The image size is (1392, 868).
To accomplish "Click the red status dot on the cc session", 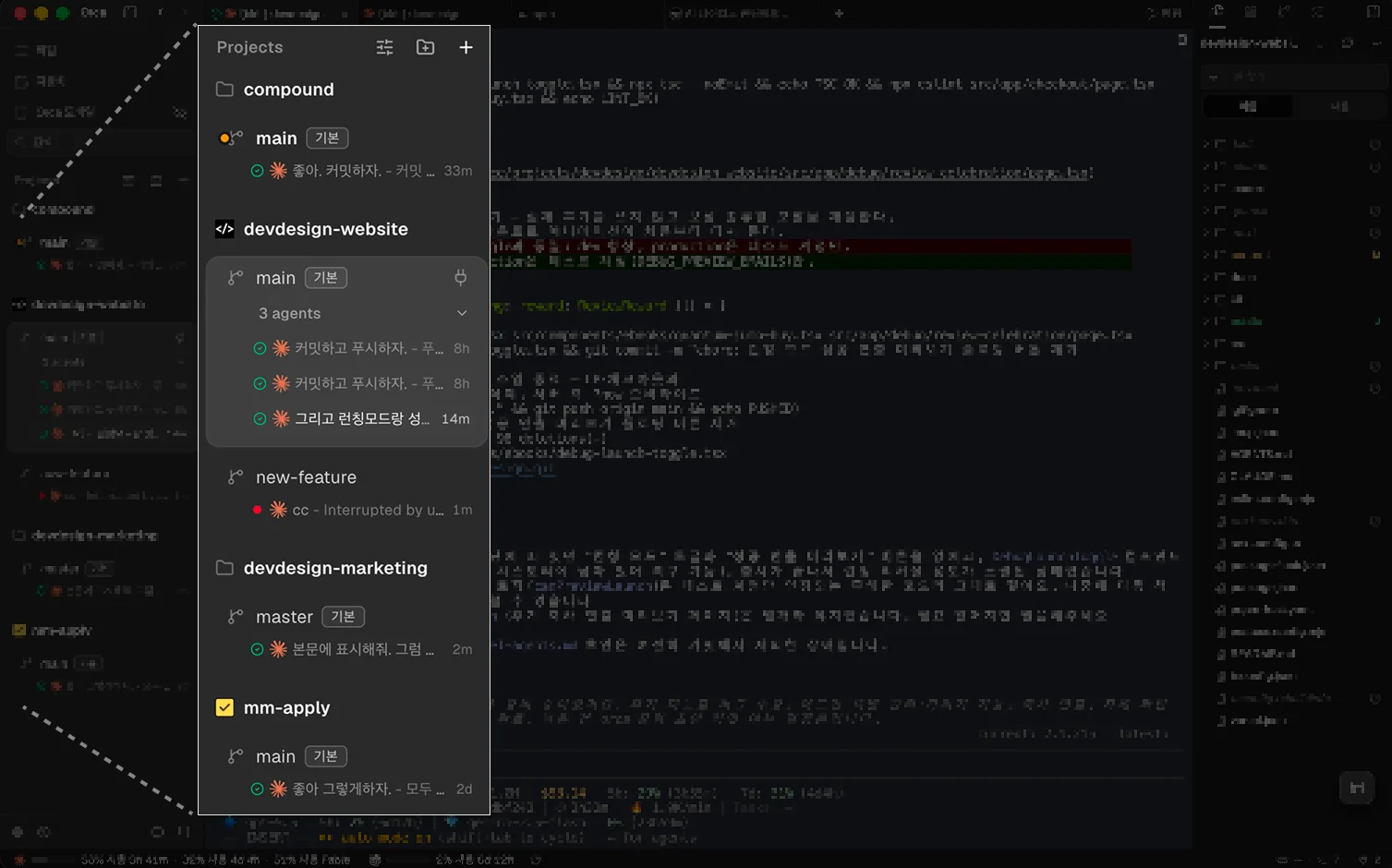I will (257, 510).
